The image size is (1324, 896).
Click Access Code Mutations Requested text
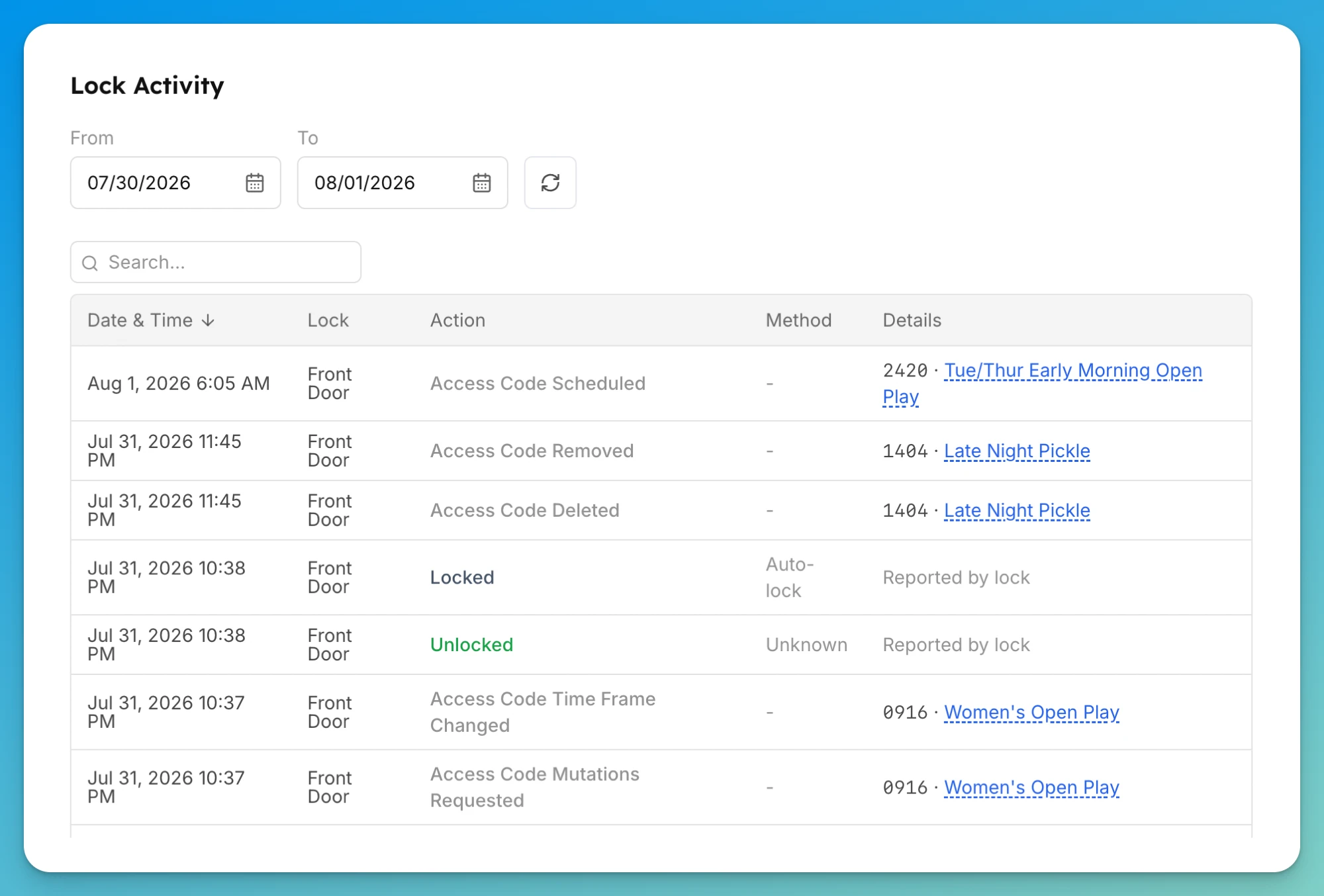click(535, 787)
